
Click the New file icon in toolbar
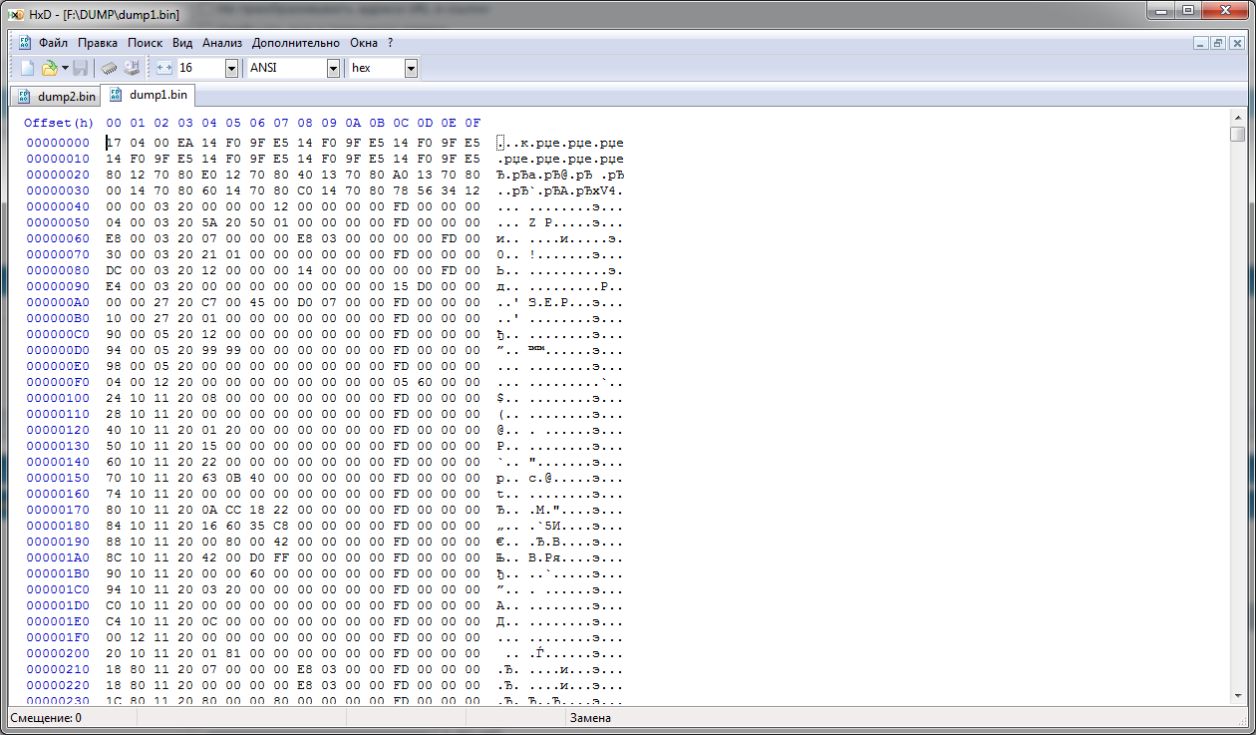click(28, 68)
